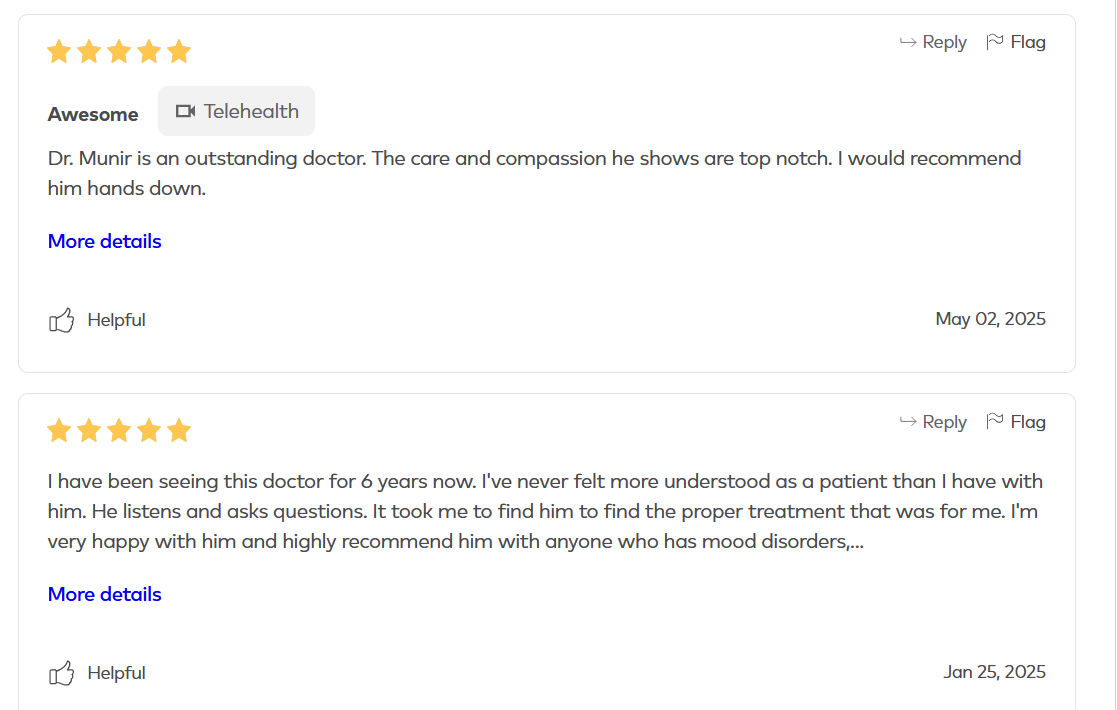Click the Telehealth badge
Viewport: 1117px width, 710px height.
click(237, 111)
